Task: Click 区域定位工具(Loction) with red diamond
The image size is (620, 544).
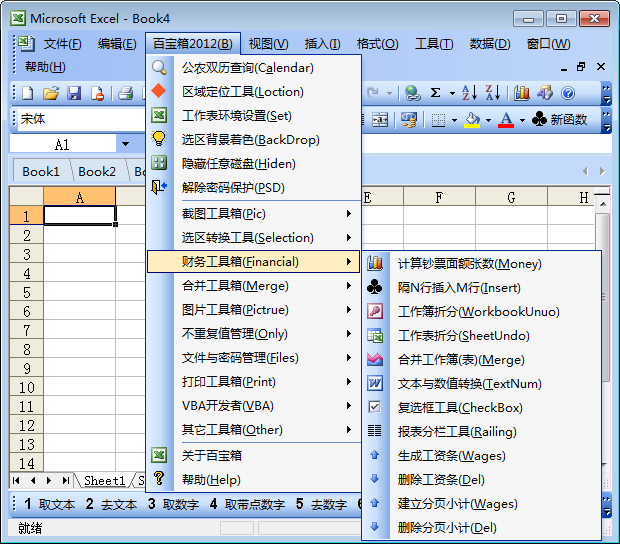Action: (x=253, y=92)
